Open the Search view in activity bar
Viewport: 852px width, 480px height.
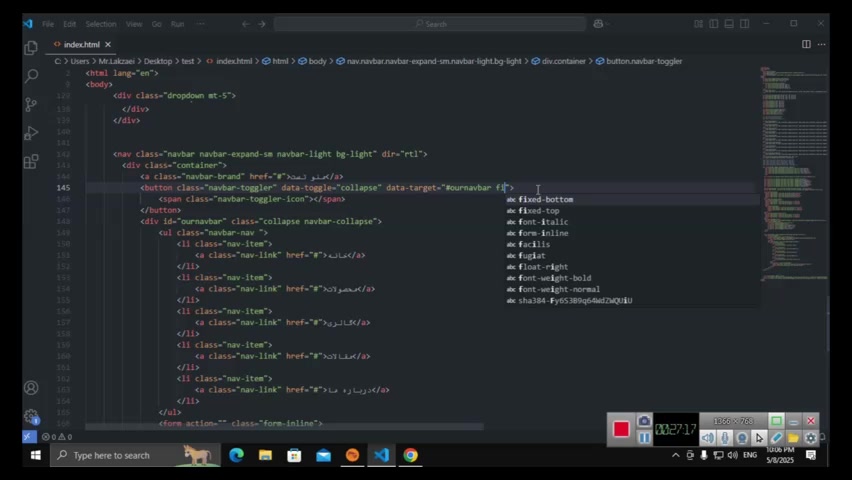click(31, 76)
